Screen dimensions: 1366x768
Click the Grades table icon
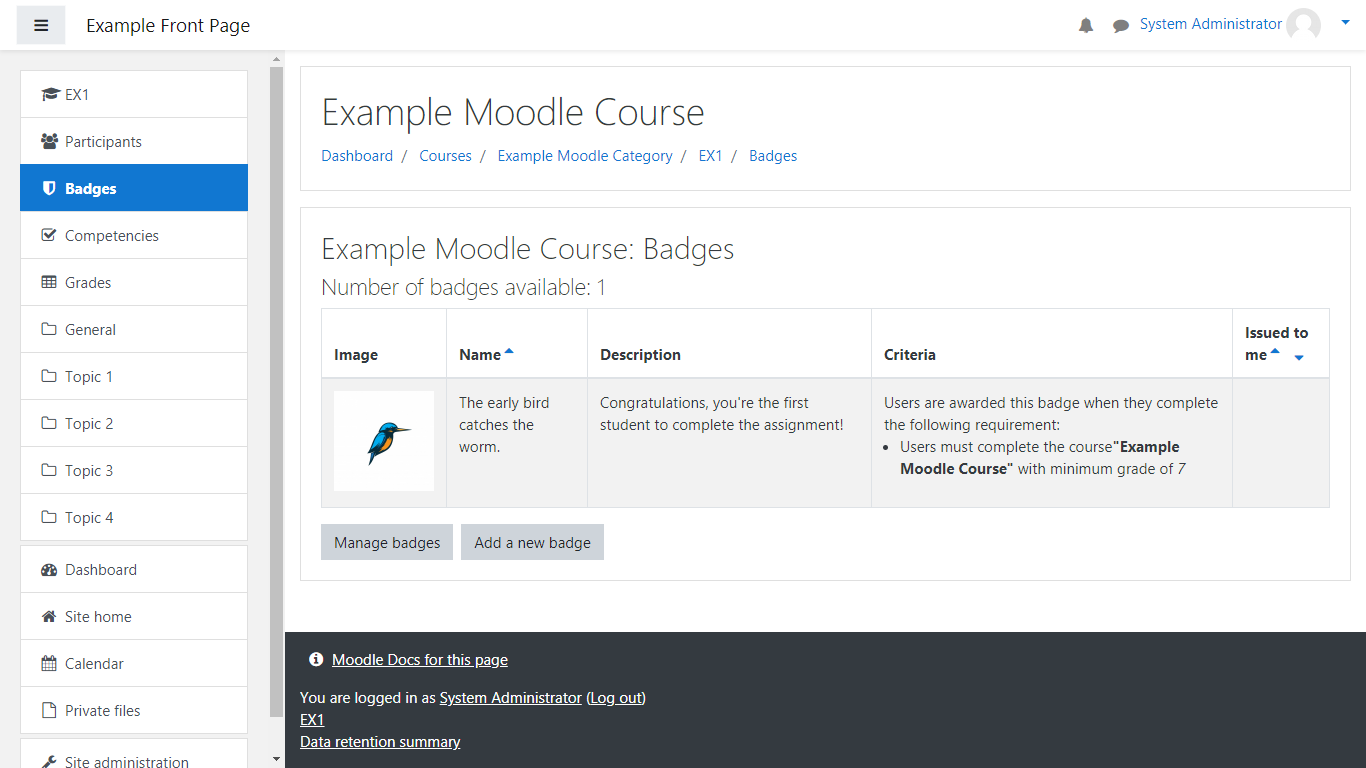(x=49, y=283)
